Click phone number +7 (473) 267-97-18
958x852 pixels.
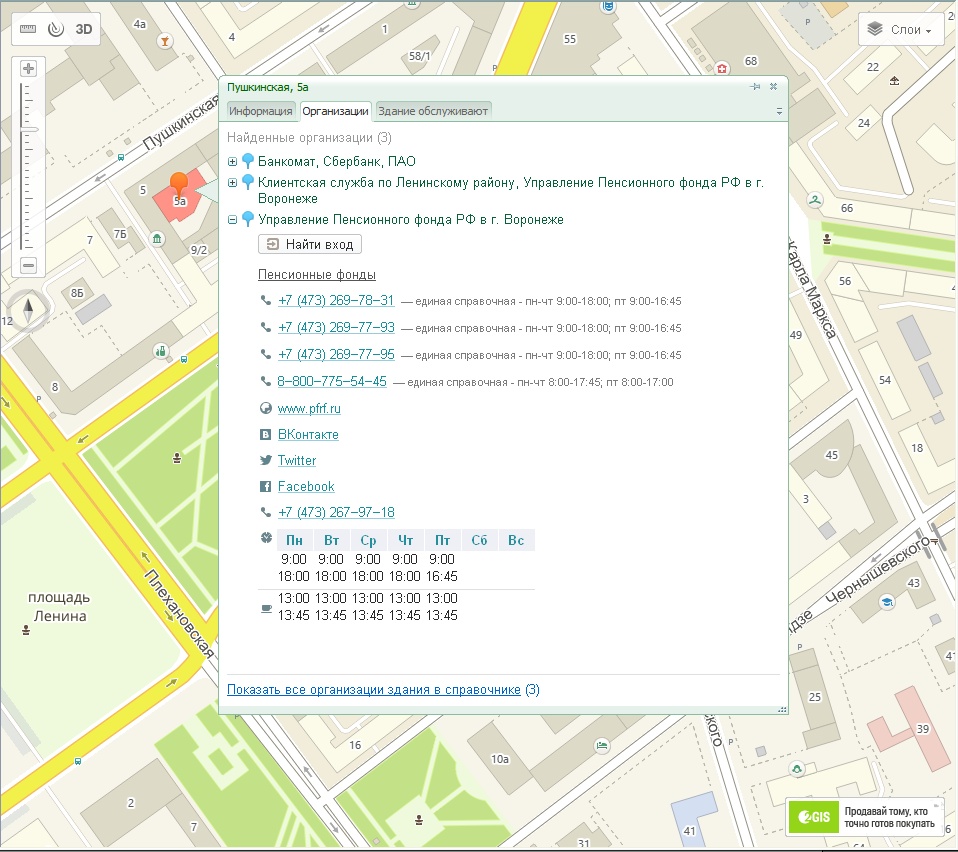click(336, 512)
